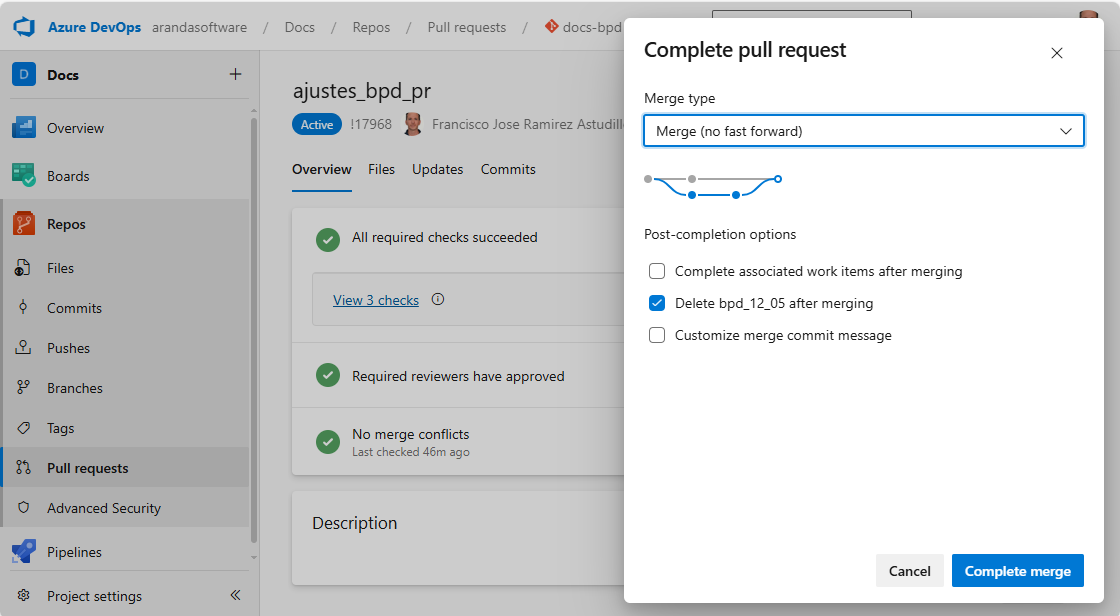This screenshot has height=616, width=1120.
Task: Open Tags in the Repos section
Action: pos(60,428)
